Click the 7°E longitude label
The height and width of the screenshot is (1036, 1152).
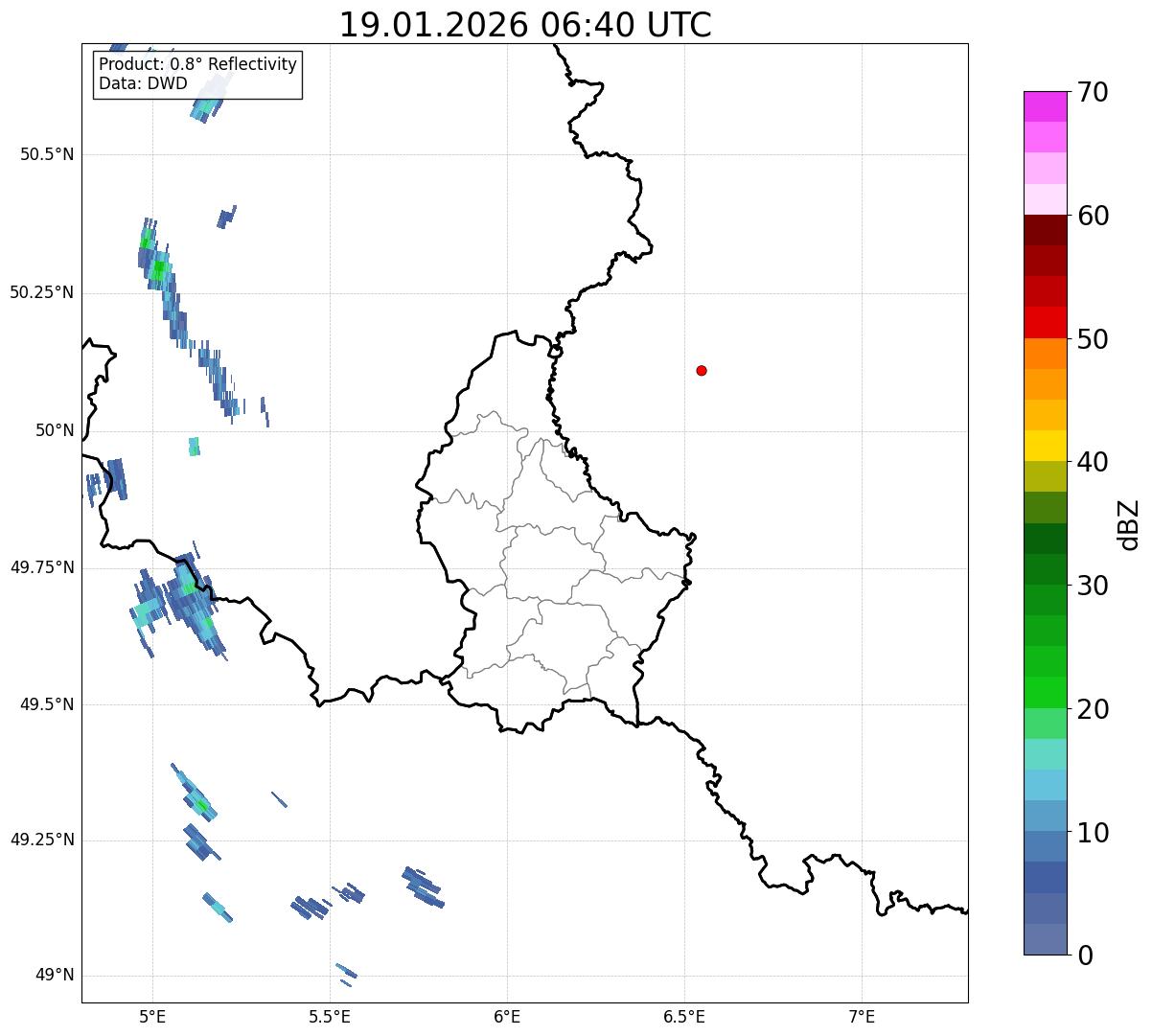(x=863, y=1016)
